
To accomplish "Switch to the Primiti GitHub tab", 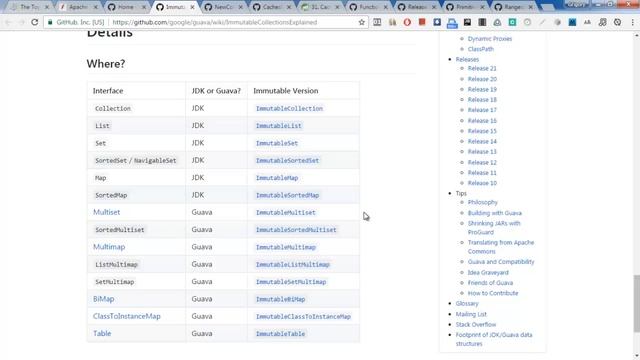I will [464, 7].
